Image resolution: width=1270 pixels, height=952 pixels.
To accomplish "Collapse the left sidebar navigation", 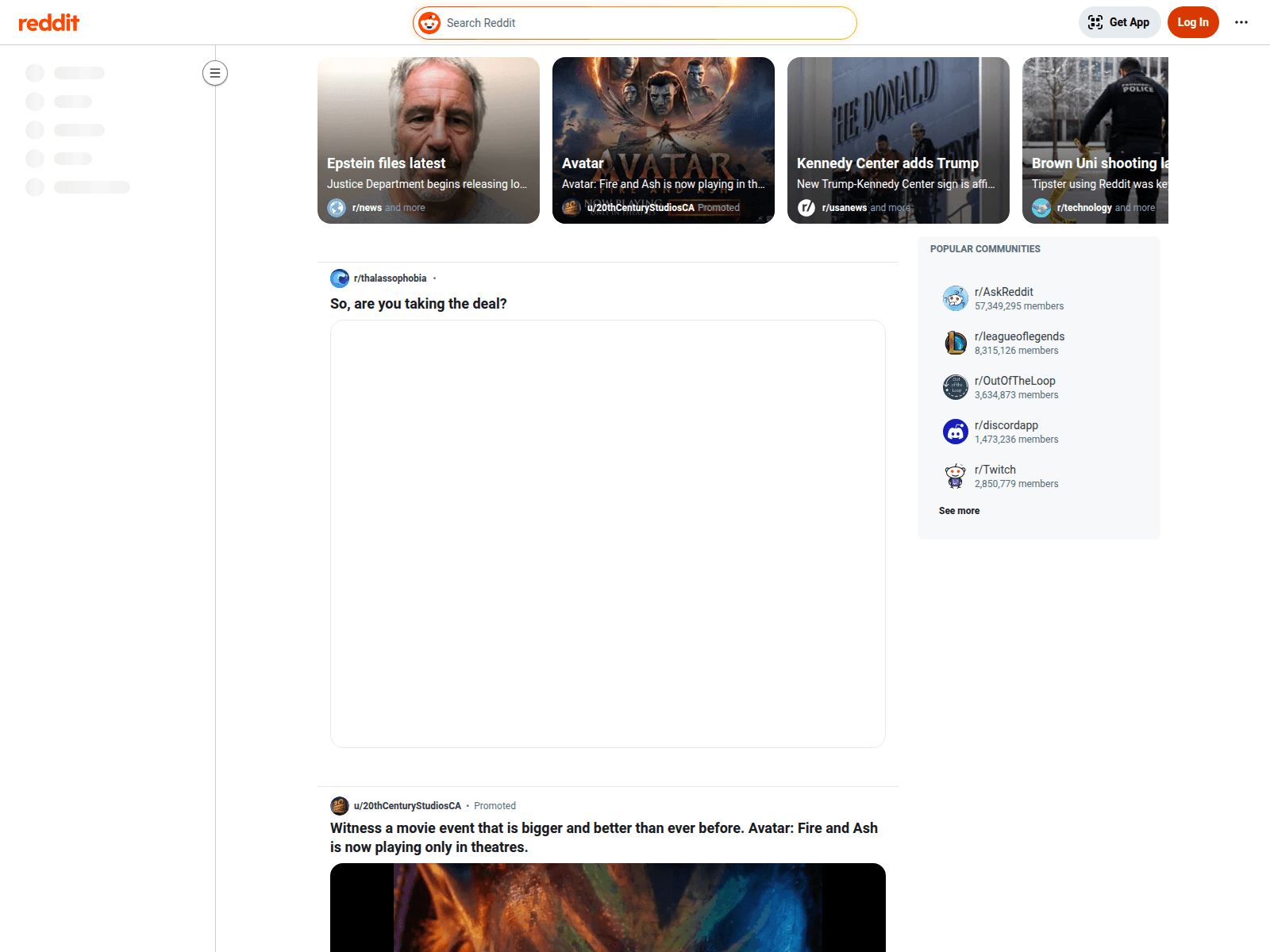I will click(215, 73).
